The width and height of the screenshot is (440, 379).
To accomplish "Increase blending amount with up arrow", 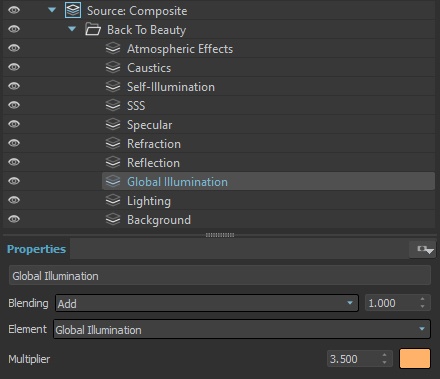I will point(423,299).
